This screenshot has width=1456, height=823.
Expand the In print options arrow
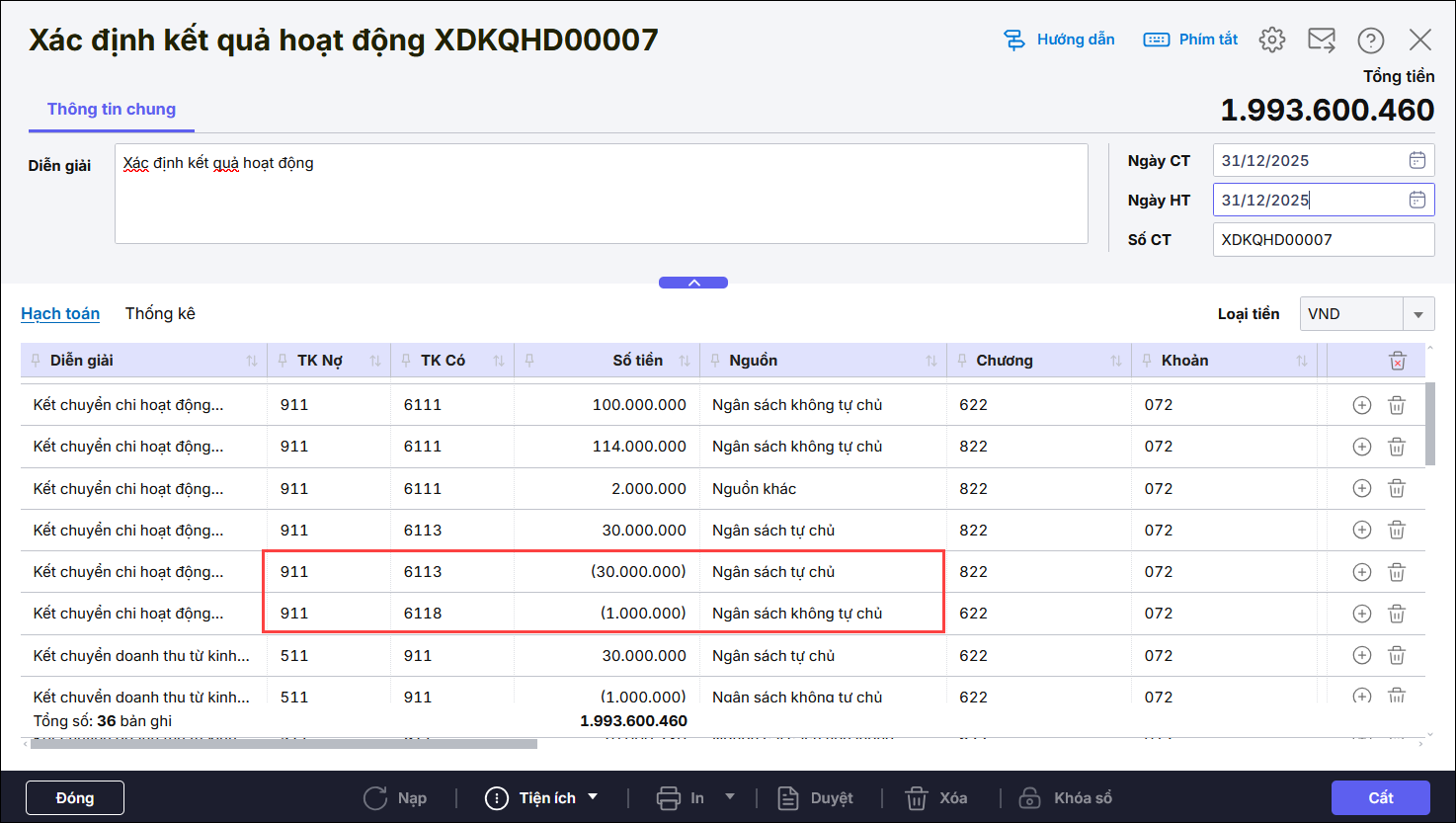[x=730, y=797]
